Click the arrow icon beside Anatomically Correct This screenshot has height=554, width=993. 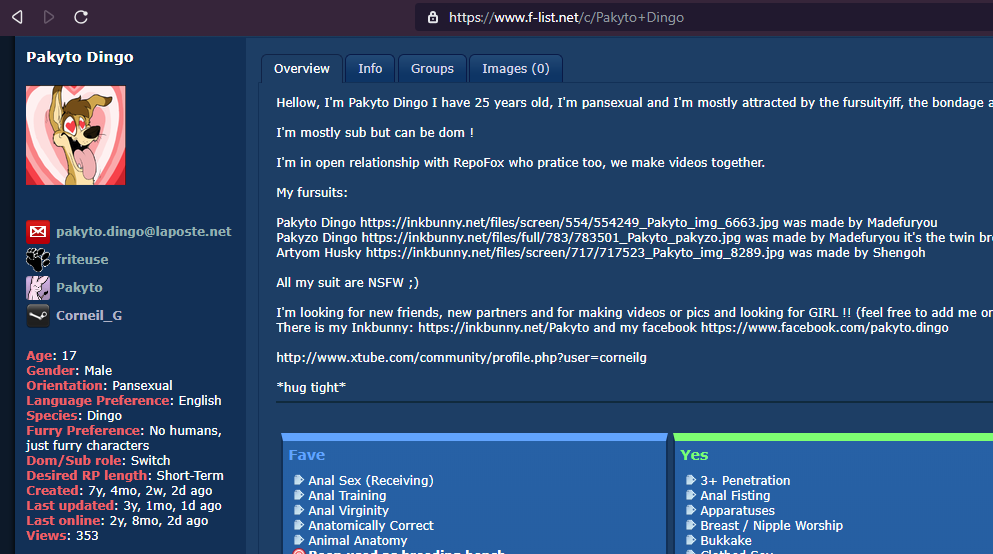[x=299, y=525]
